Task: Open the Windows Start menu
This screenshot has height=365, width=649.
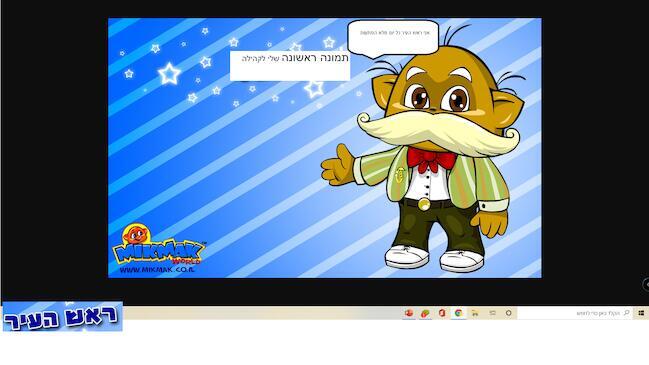Action: pyautogui.click(x=641, y=313)
